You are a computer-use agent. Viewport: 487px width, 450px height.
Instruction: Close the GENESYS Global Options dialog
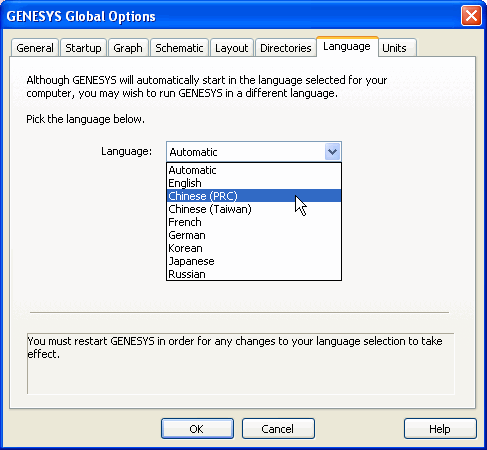(471, 15)
